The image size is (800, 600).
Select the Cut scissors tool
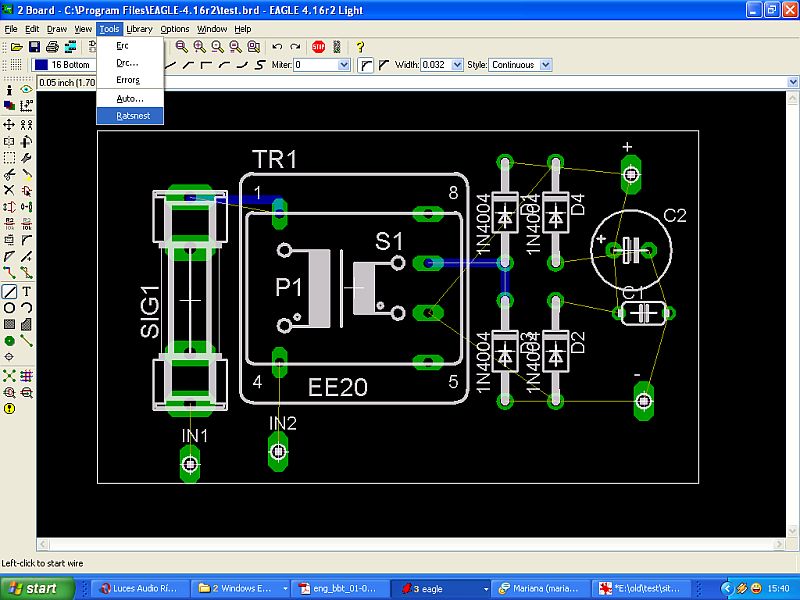point(9,174)
